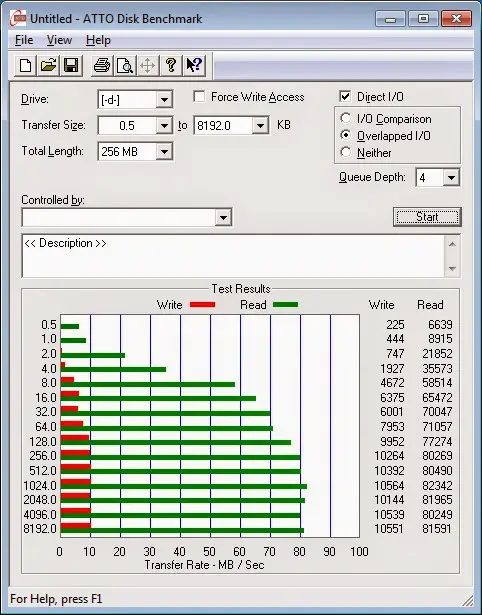Select the Overlapped I/O radio button

346,135
